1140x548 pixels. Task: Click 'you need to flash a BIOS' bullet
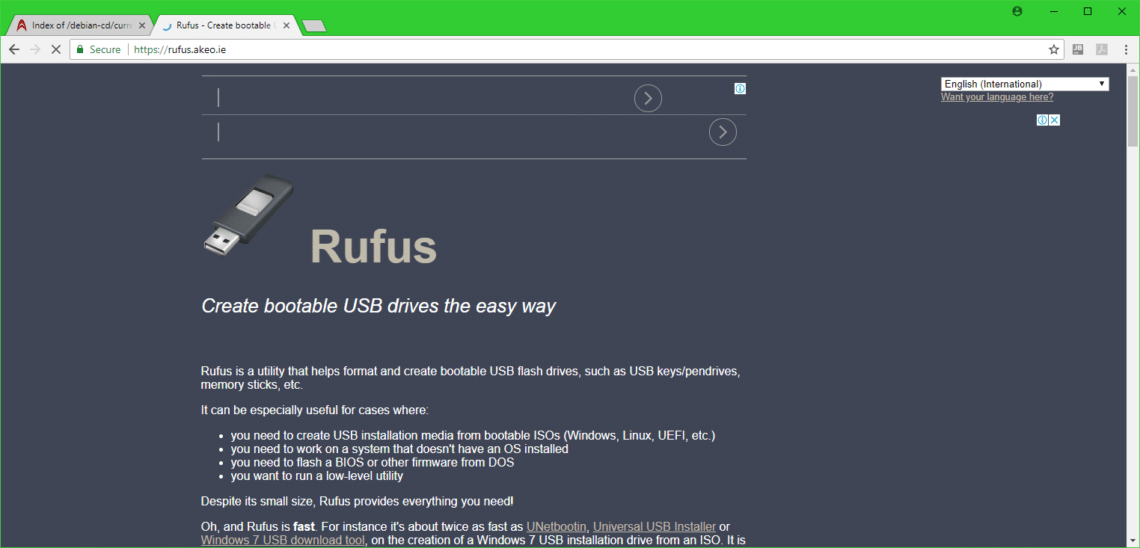373,462
